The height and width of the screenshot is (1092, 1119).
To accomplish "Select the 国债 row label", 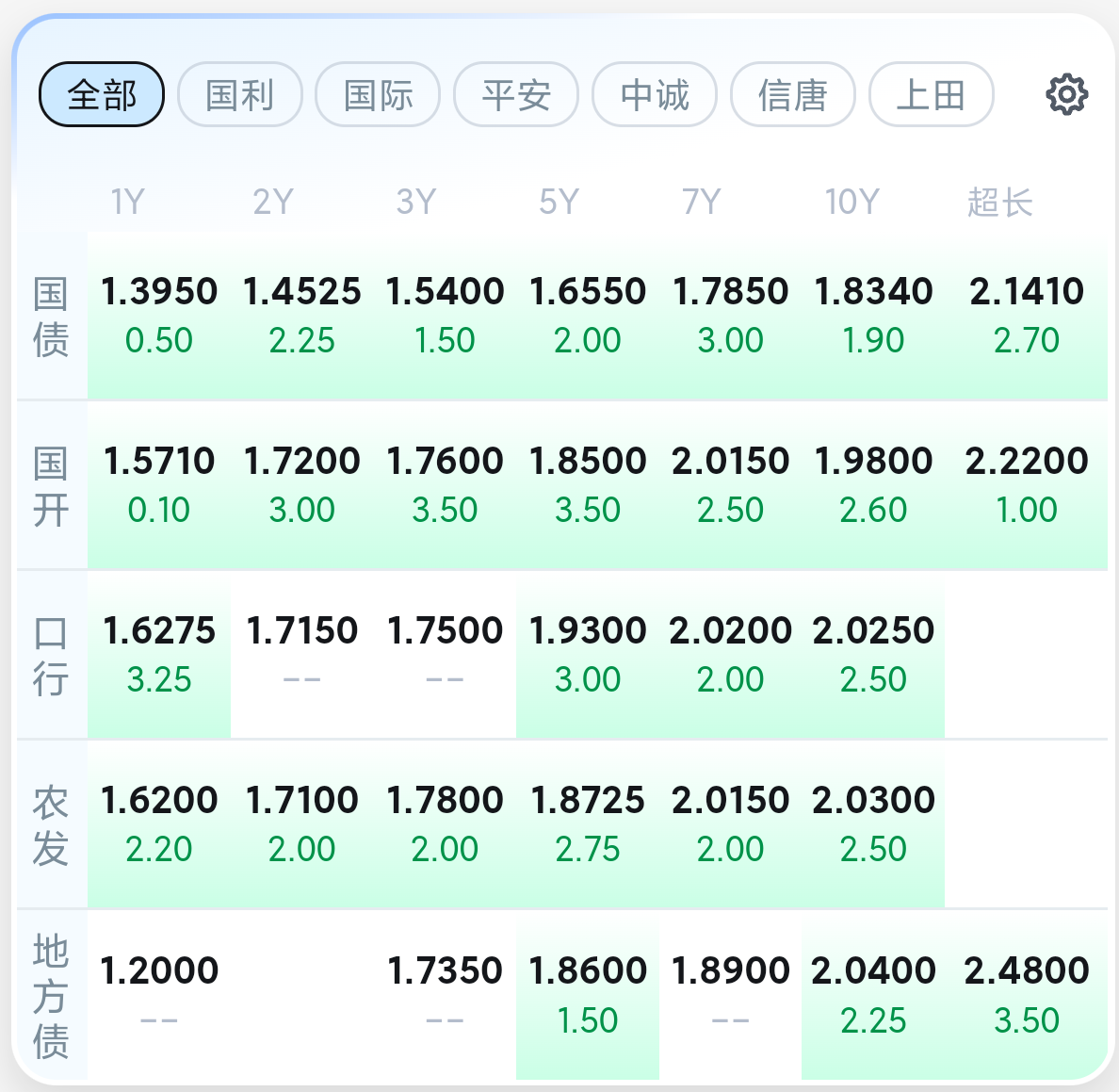I will coord(51,317).
